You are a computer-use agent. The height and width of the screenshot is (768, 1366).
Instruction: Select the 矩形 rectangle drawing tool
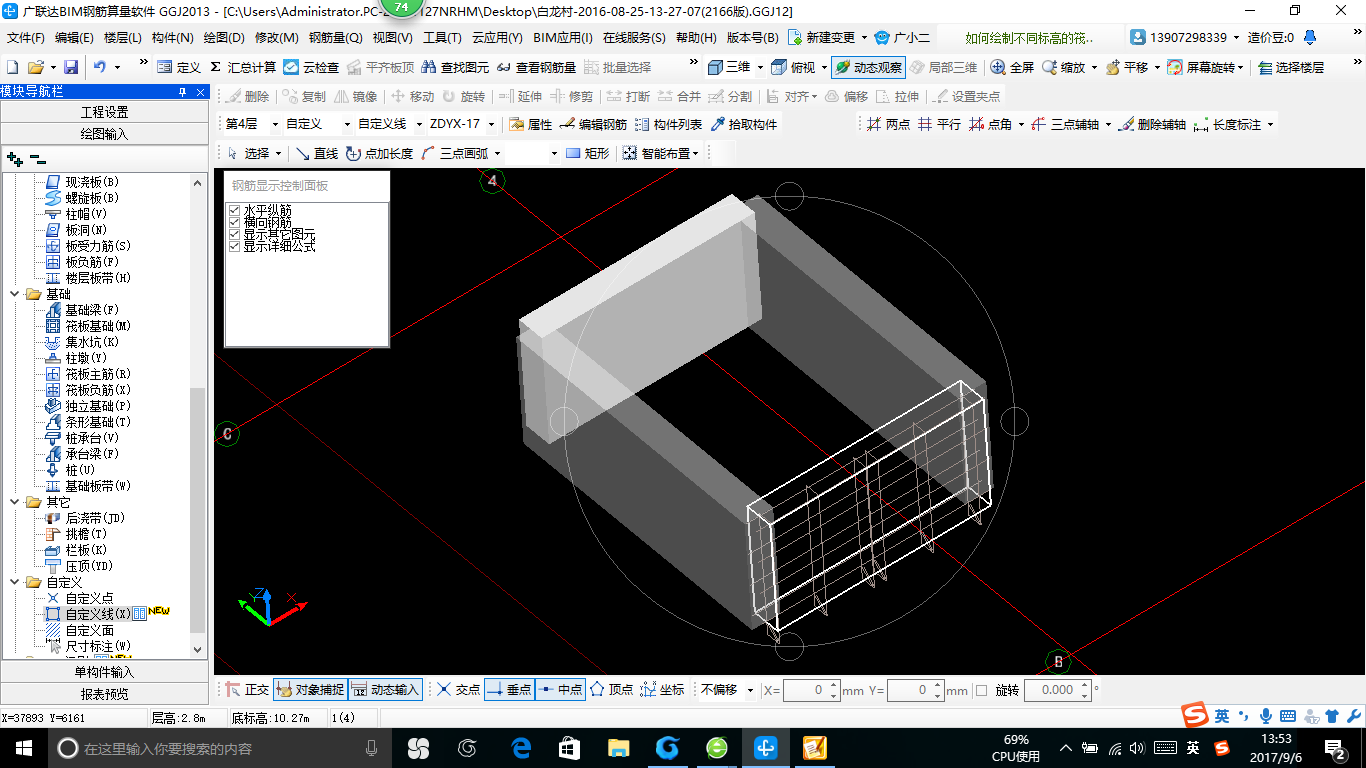click(587, 153)
